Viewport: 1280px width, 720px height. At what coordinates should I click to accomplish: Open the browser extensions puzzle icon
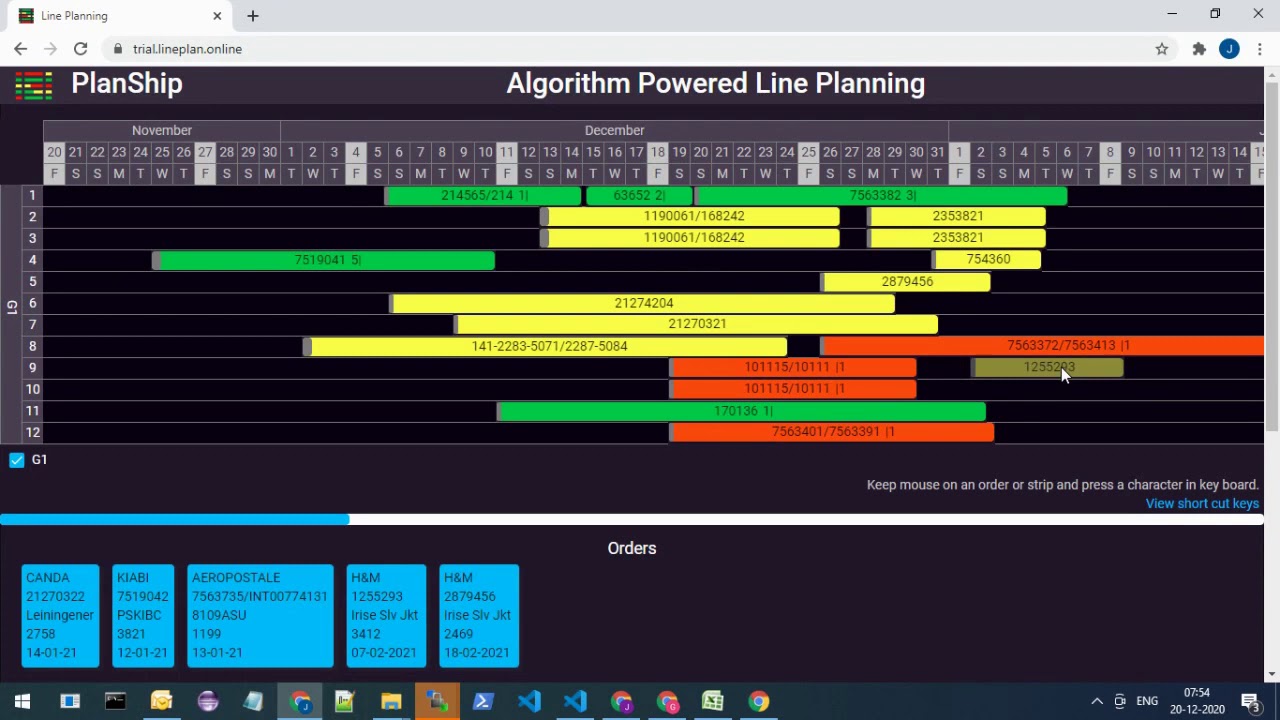(x=1198, y=48)
